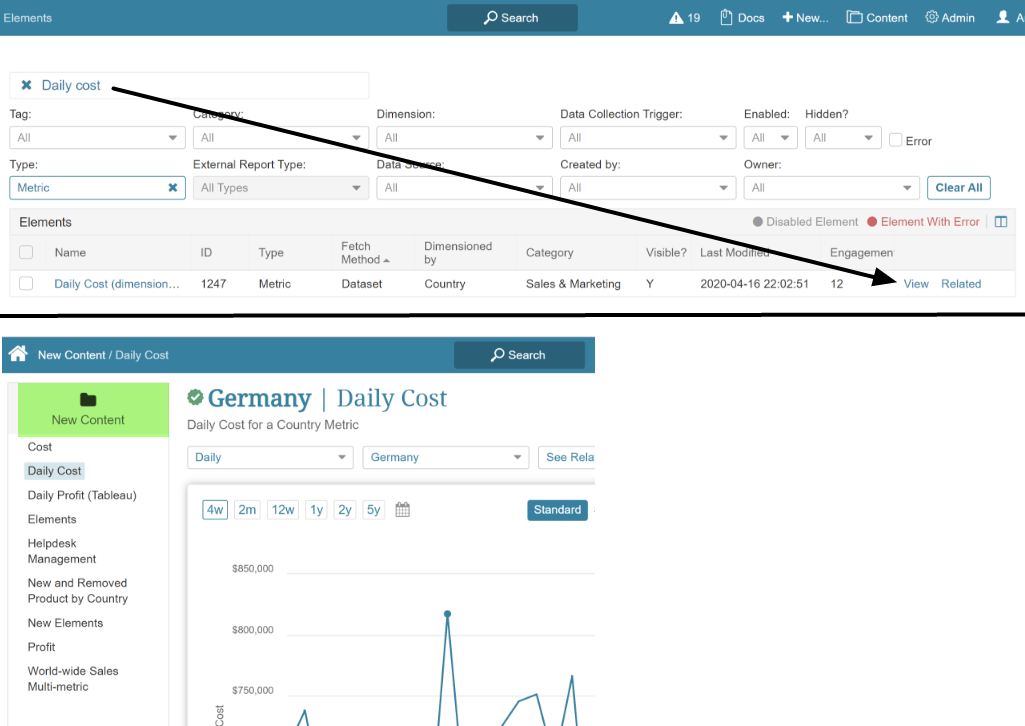Select Cost in the sidebar
This screenshot has width=1025, height=726.
click(x=39, y=447)
